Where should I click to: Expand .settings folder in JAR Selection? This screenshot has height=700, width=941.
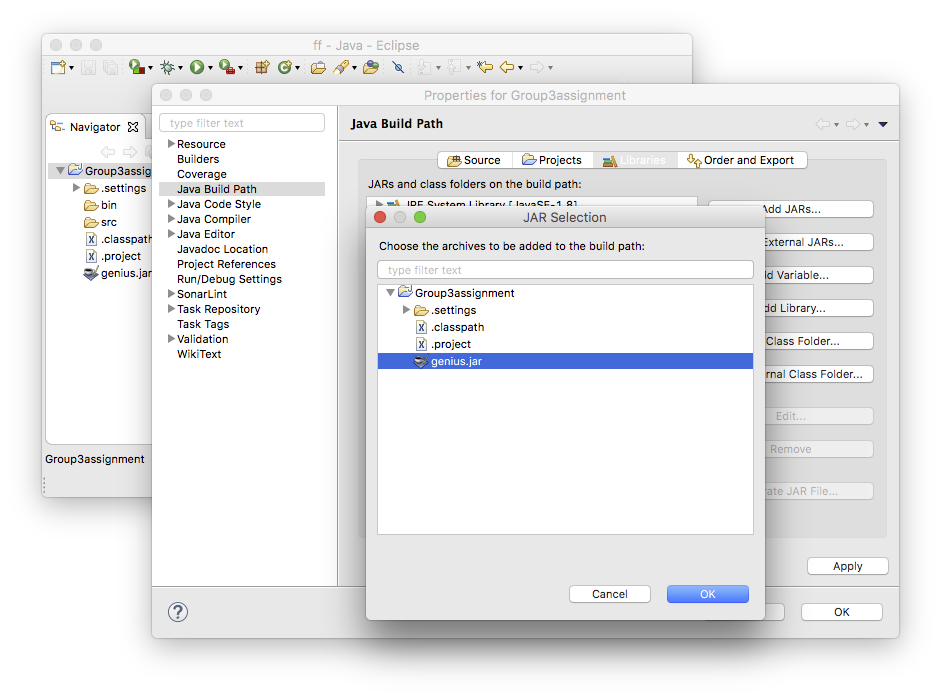pyautogui.click(x=406, y=310)
